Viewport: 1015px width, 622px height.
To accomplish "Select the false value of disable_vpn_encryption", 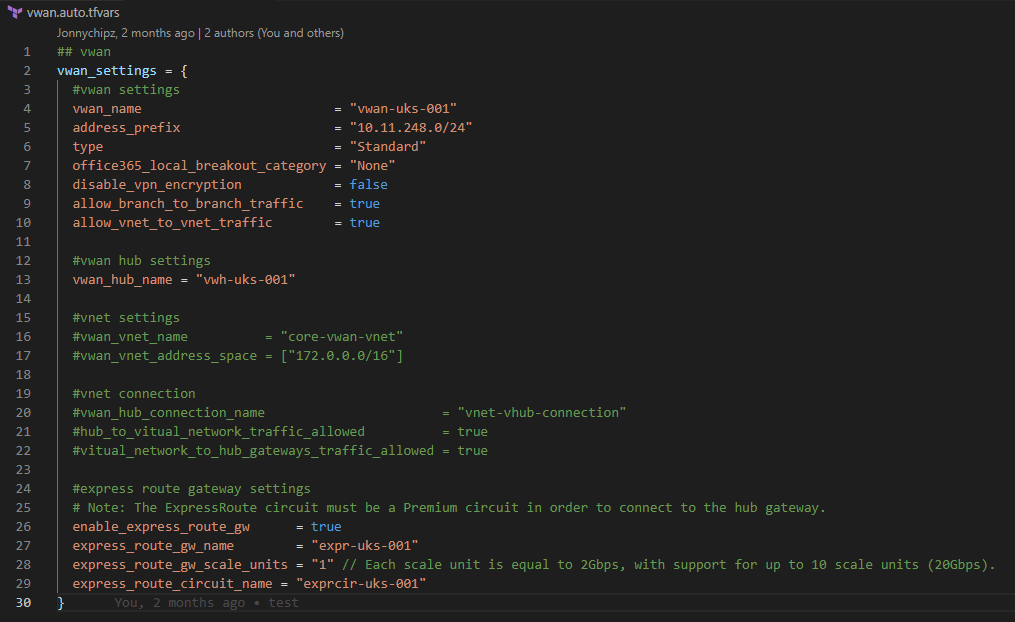I will click(x=368, y=184).
